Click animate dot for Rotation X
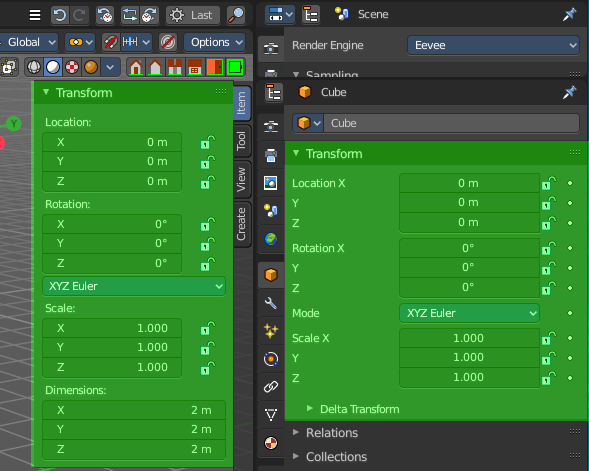The width and height of the screenshot is (589, 471). [x=570, y=248]
